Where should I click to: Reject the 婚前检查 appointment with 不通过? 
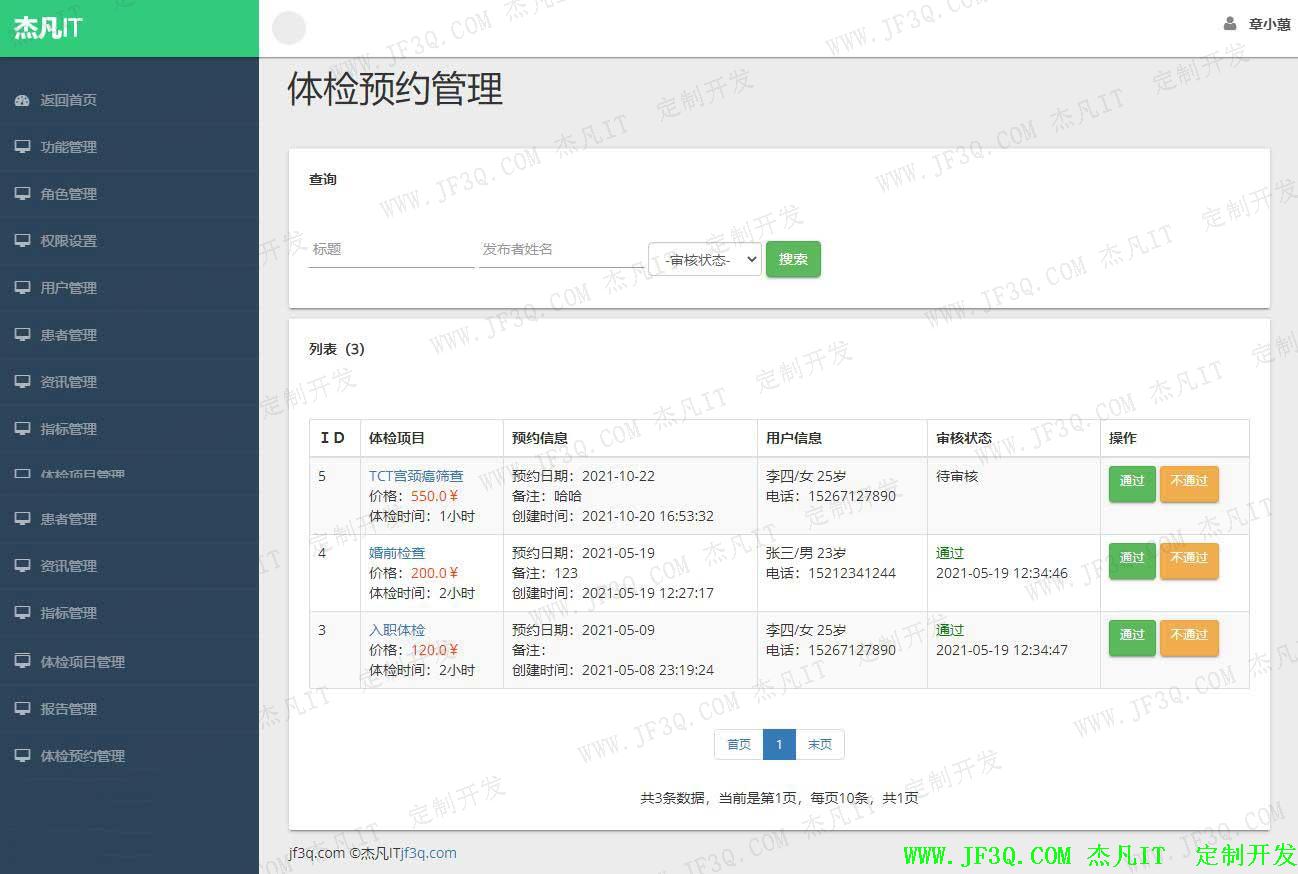point(1189,559)
